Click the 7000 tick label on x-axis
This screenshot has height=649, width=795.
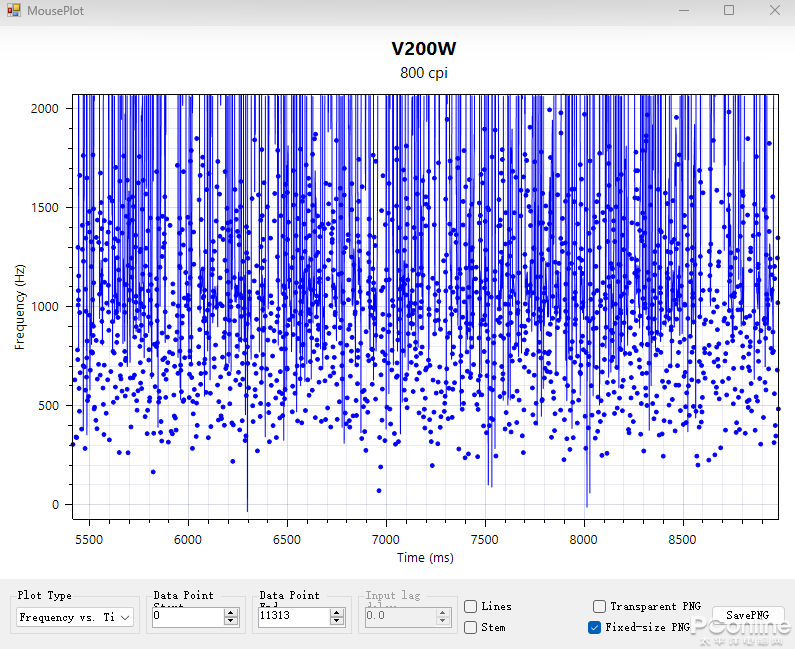386,539
